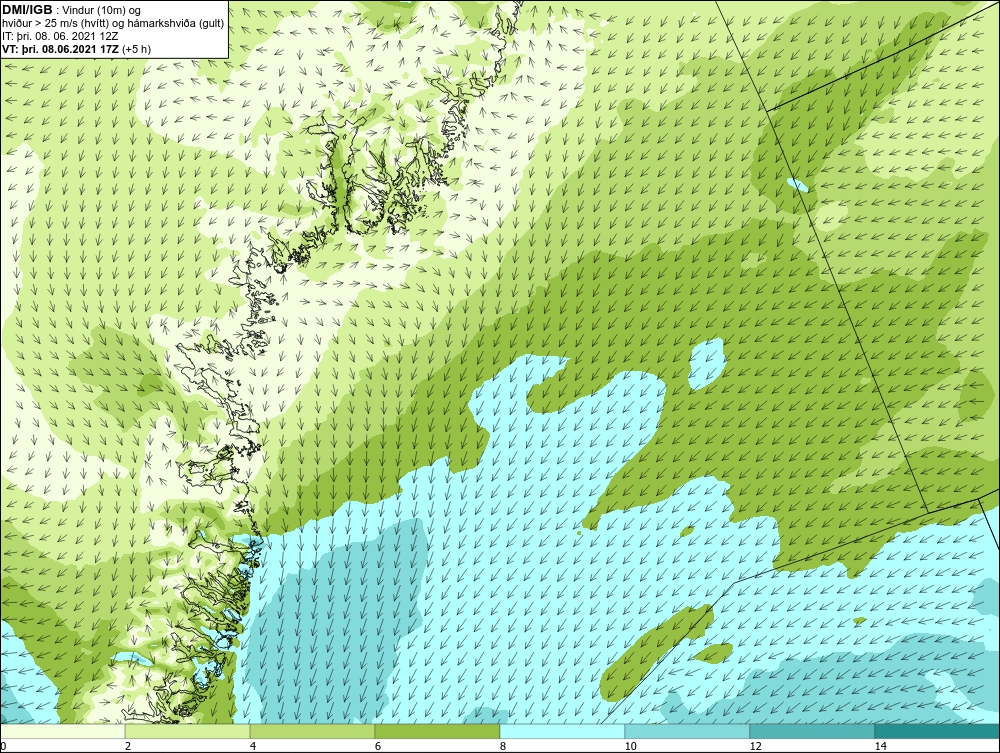Click the legend label '4'
The image size is (1000, 753).
pos(253,746)
